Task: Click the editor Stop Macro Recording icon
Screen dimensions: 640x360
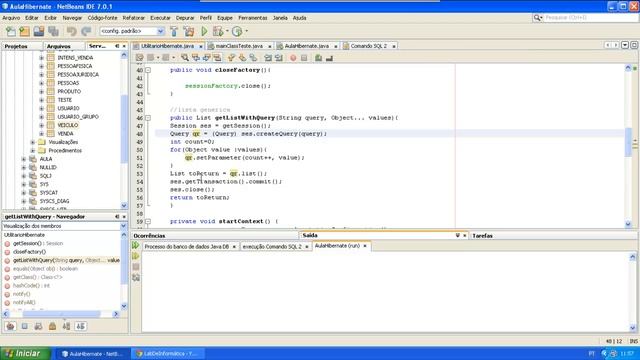Action: click(304, 58)
